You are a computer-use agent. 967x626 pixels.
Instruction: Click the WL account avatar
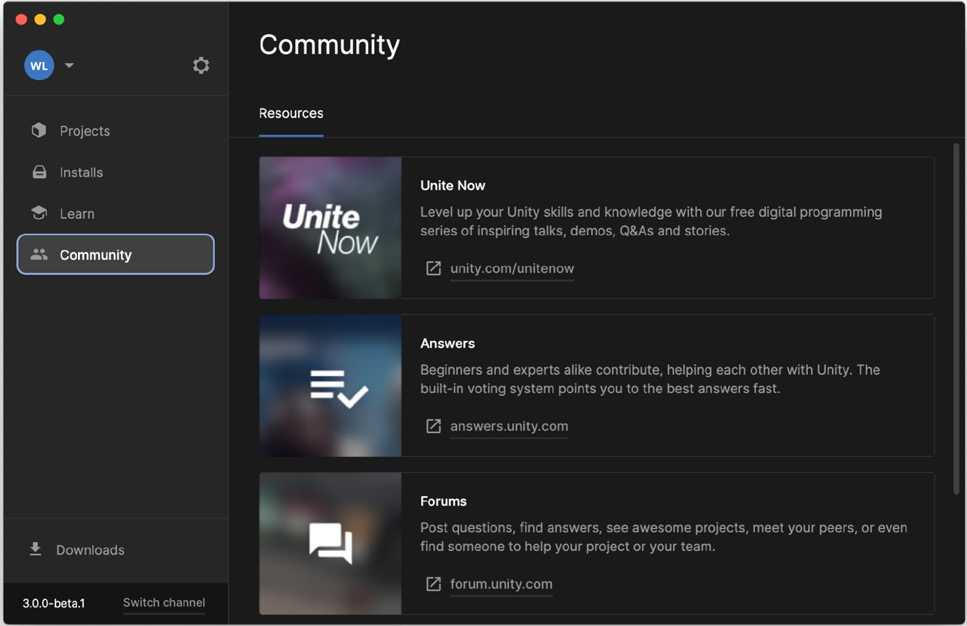point(39,65)
